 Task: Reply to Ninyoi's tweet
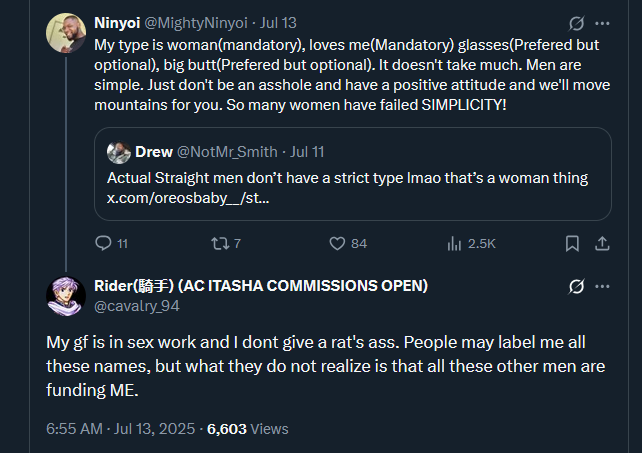pyautogui.click(x=103, y=243)
